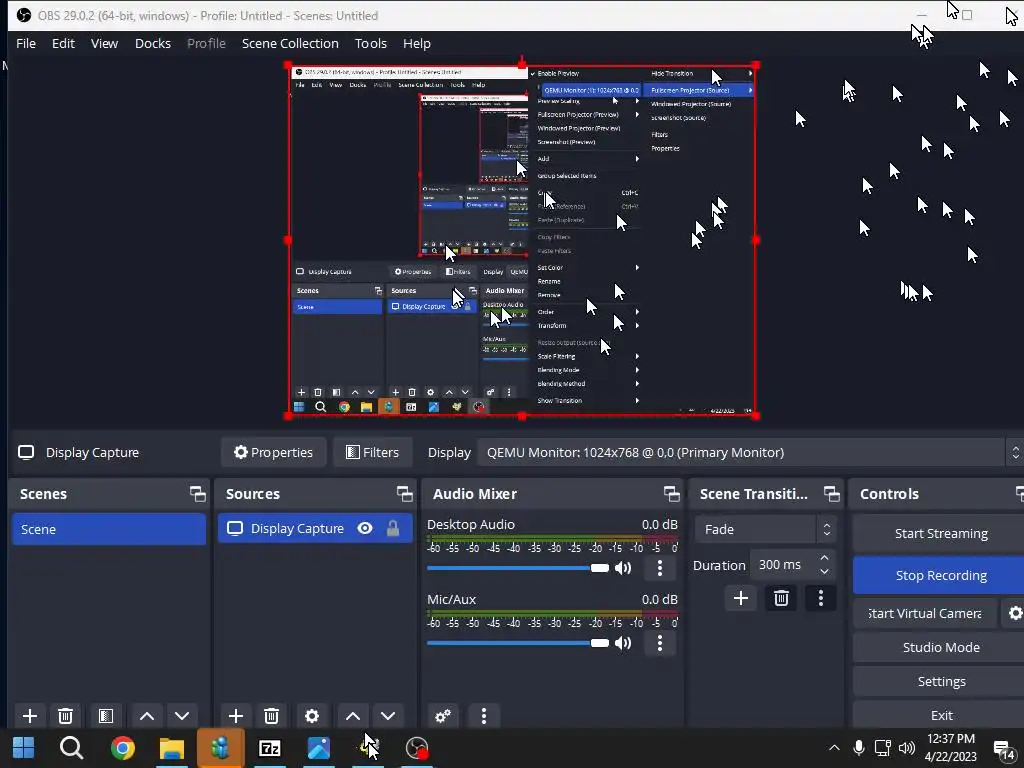Open virtual camera settings gear
1024x768 pixels.
(x=1014, y=613)
